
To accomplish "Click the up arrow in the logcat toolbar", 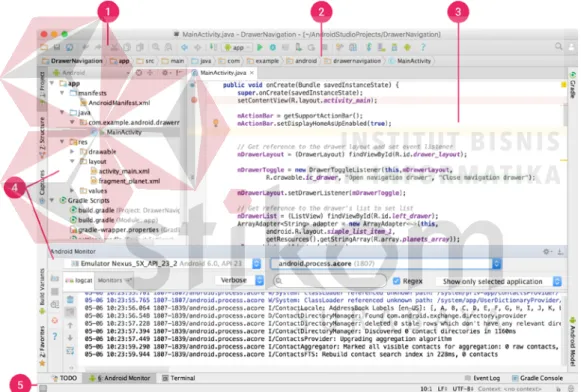I will click(70, 325).
